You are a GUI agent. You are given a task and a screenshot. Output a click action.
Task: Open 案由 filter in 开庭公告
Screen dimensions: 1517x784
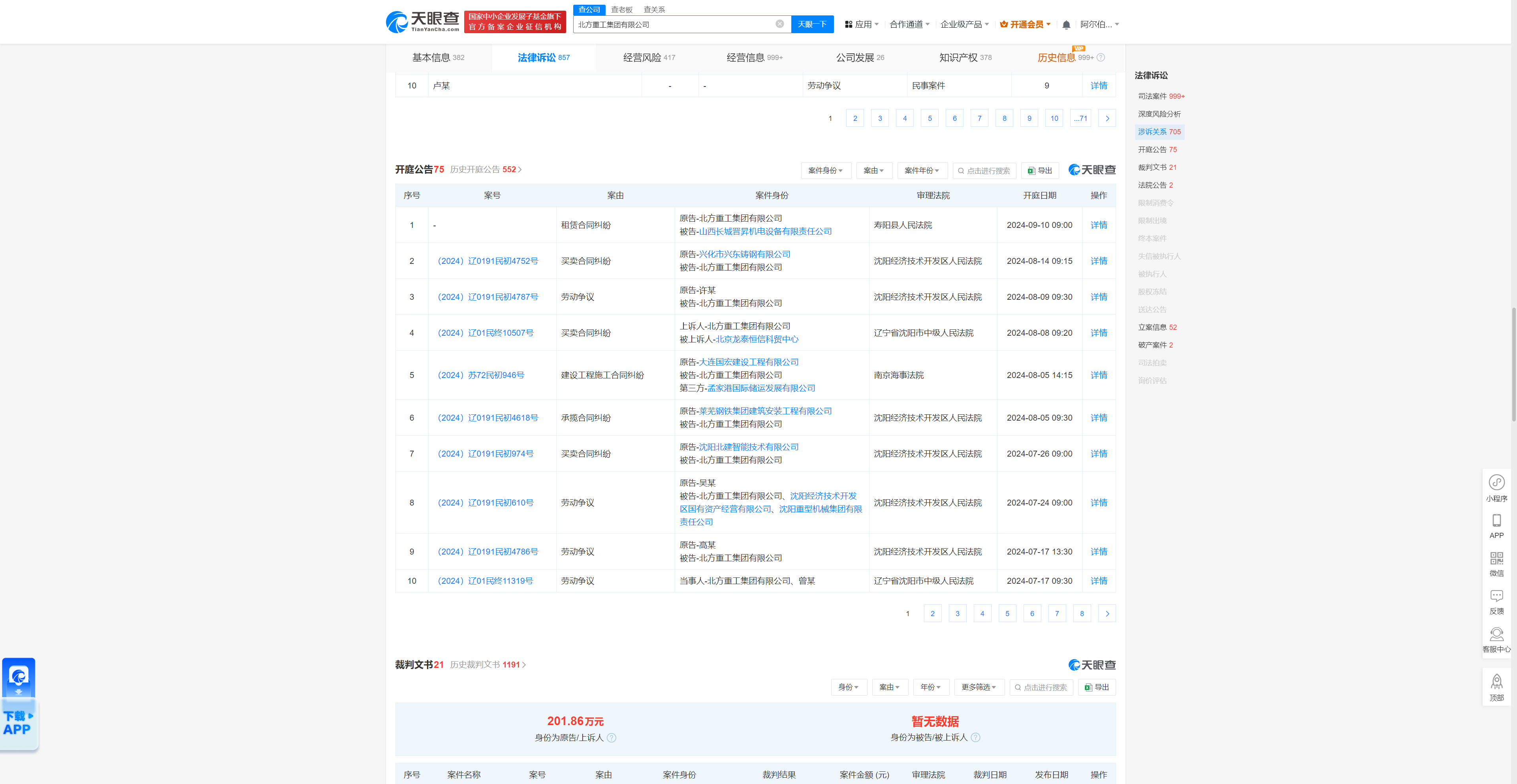874,171
